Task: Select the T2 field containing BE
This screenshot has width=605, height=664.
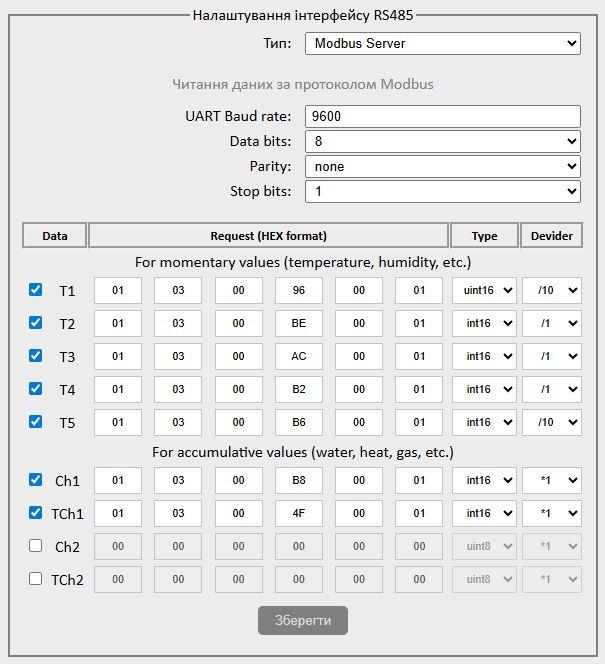Action: [299, 324]
